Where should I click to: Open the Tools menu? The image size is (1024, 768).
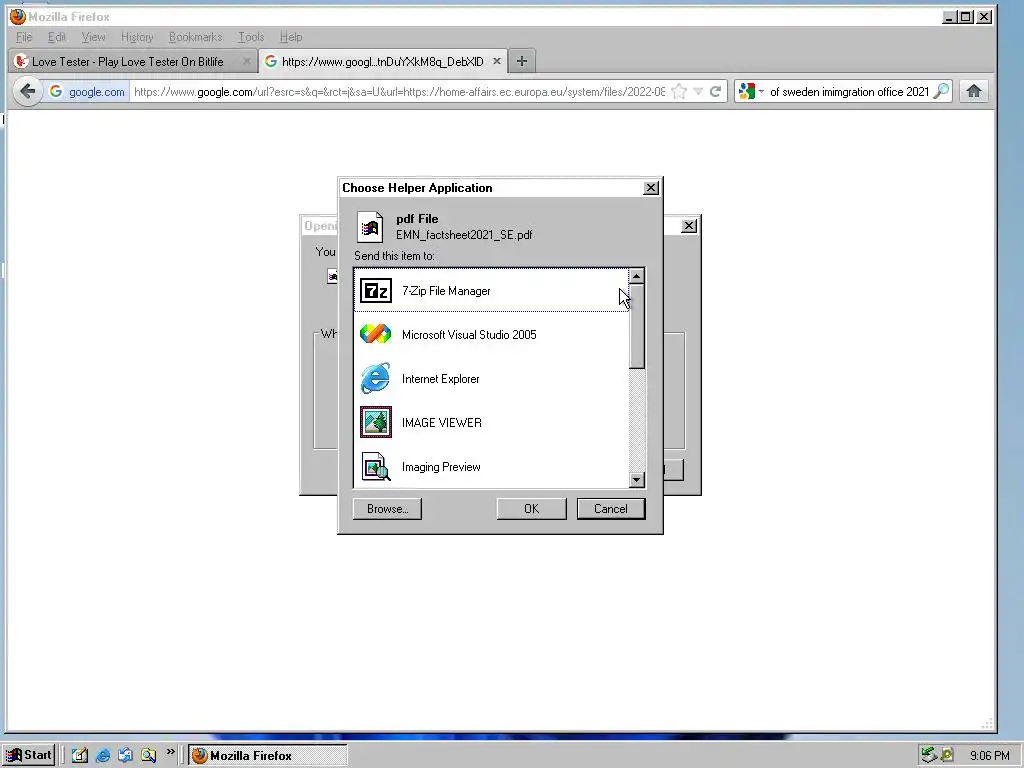tap(251, 37)
